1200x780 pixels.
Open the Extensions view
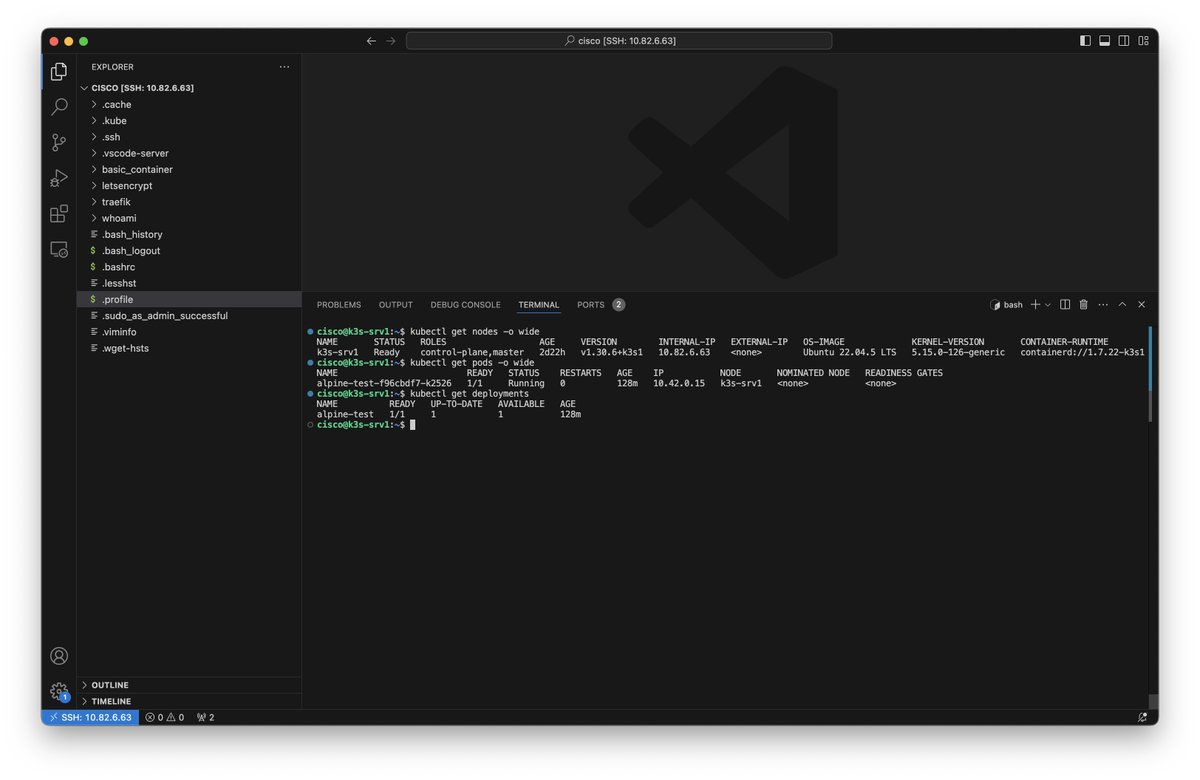click(59, 214)
